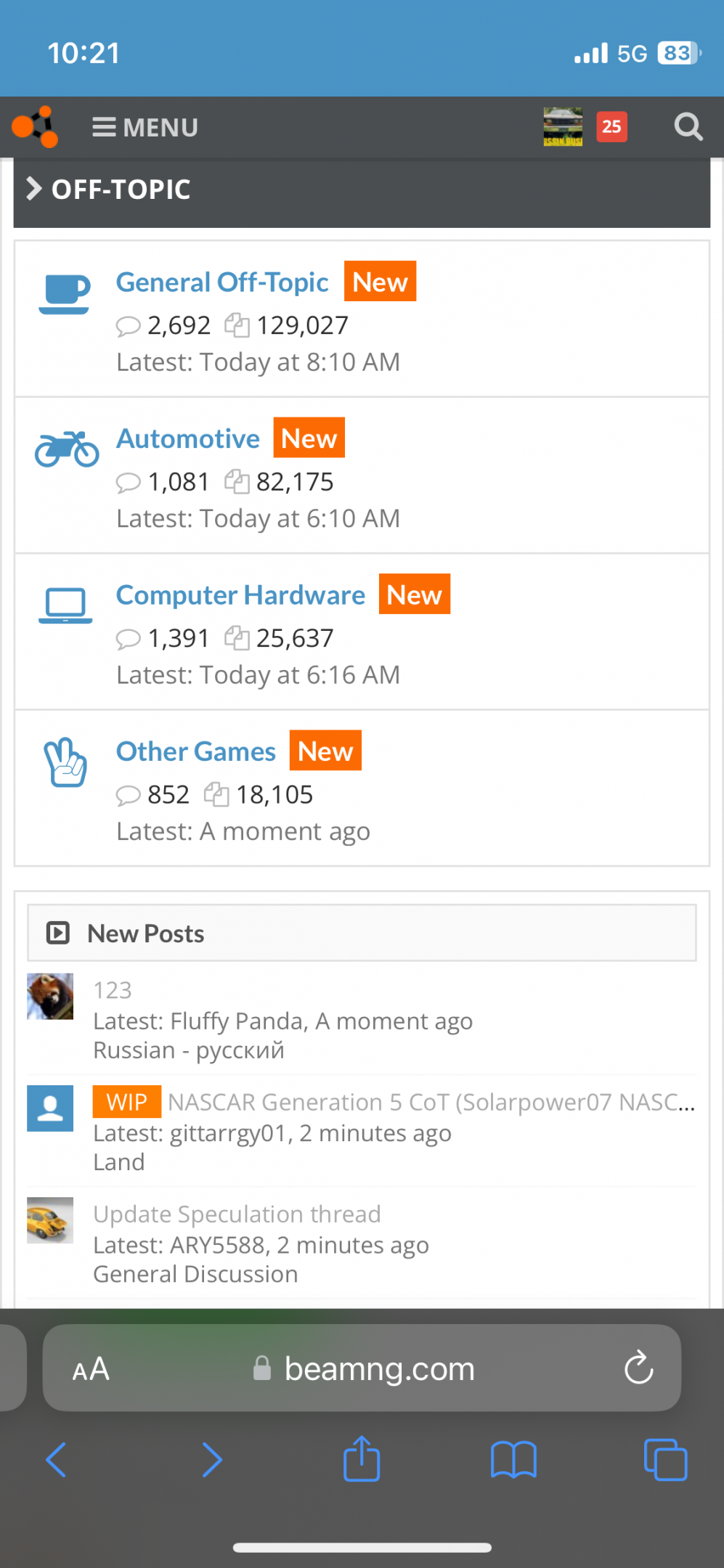Collapse the OFF-TOPIC category chevron
This screenshot has height=1568, width=724.
33,189
